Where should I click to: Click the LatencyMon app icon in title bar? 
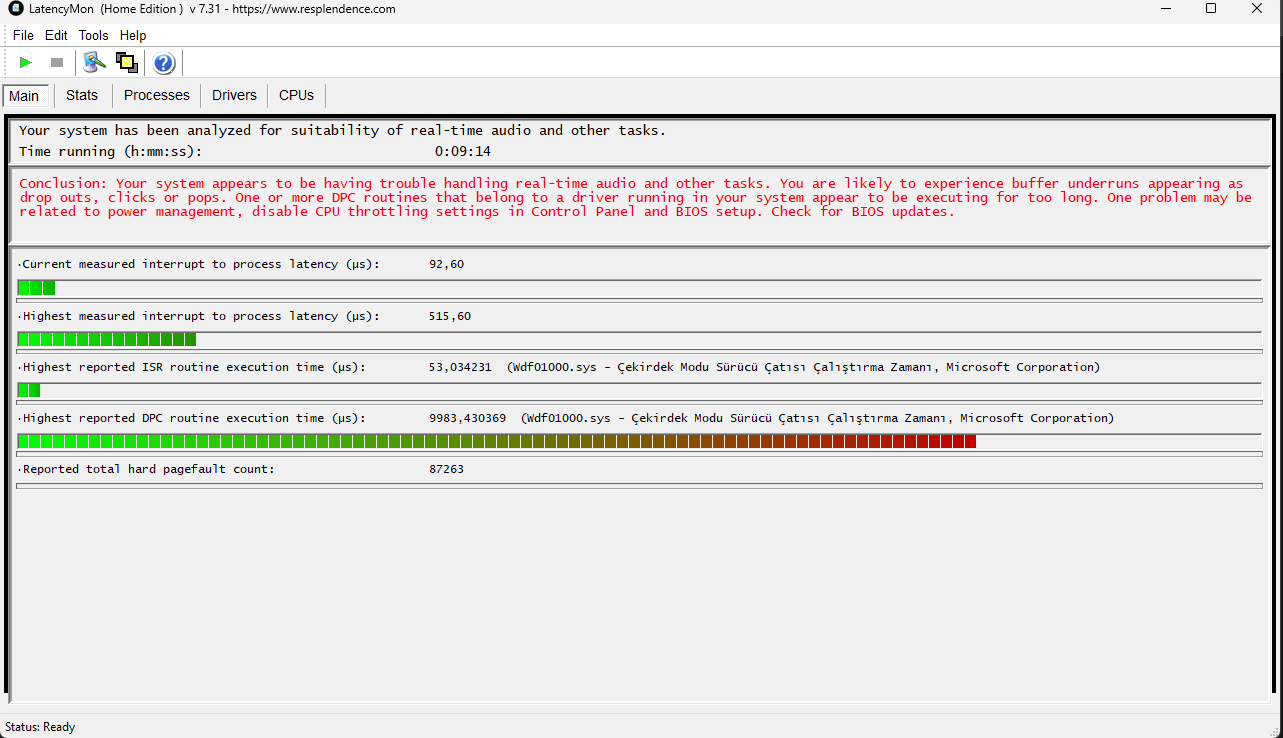16,9
